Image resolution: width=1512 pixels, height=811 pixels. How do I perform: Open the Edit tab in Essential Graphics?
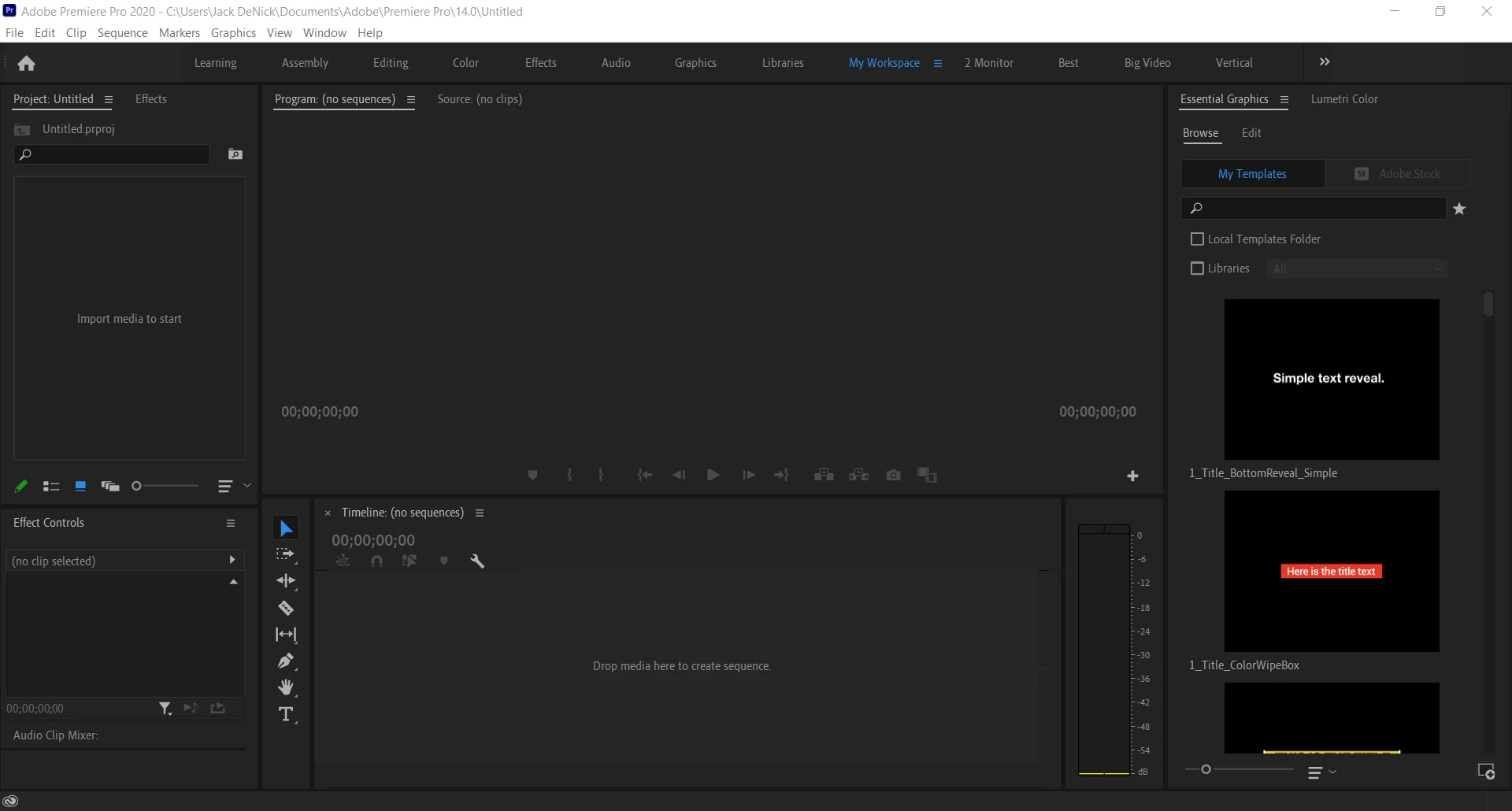pyautogui.click(x=1251, y=133)
